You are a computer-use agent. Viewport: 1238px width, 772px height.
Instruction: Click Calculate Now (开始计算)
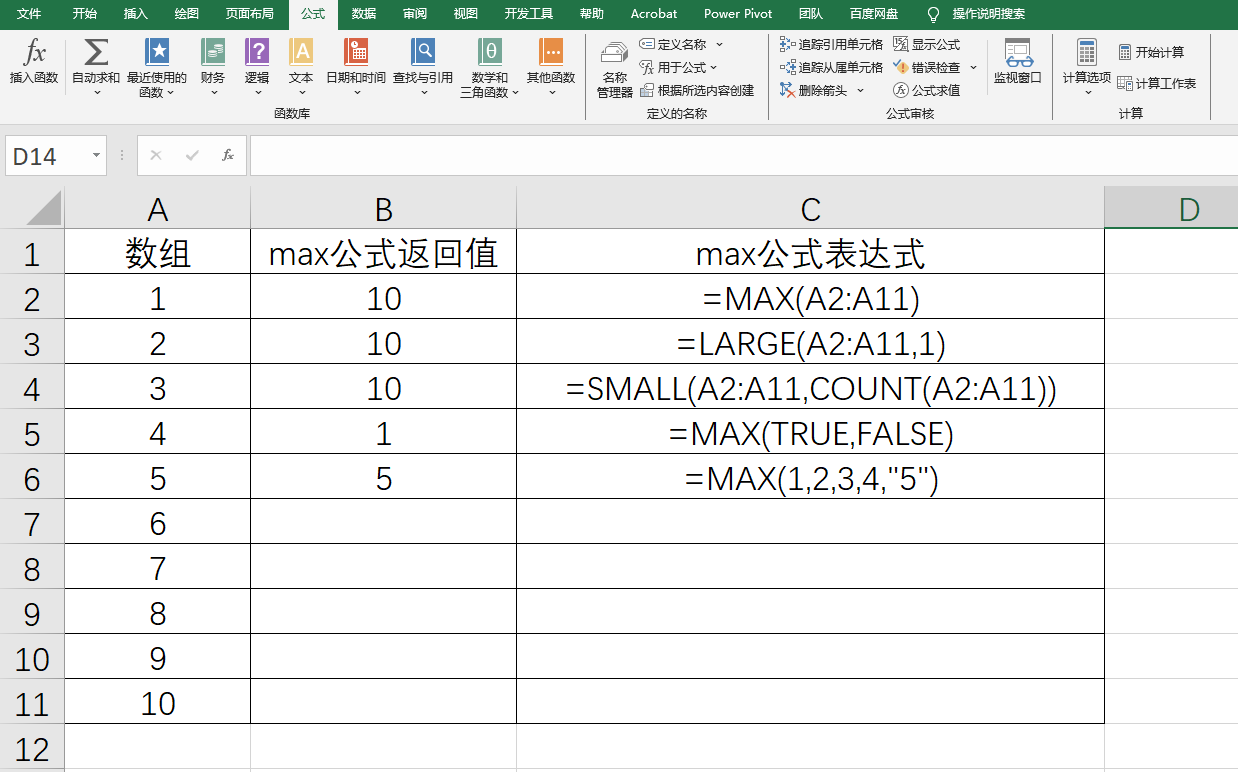tap(1151, 52)
